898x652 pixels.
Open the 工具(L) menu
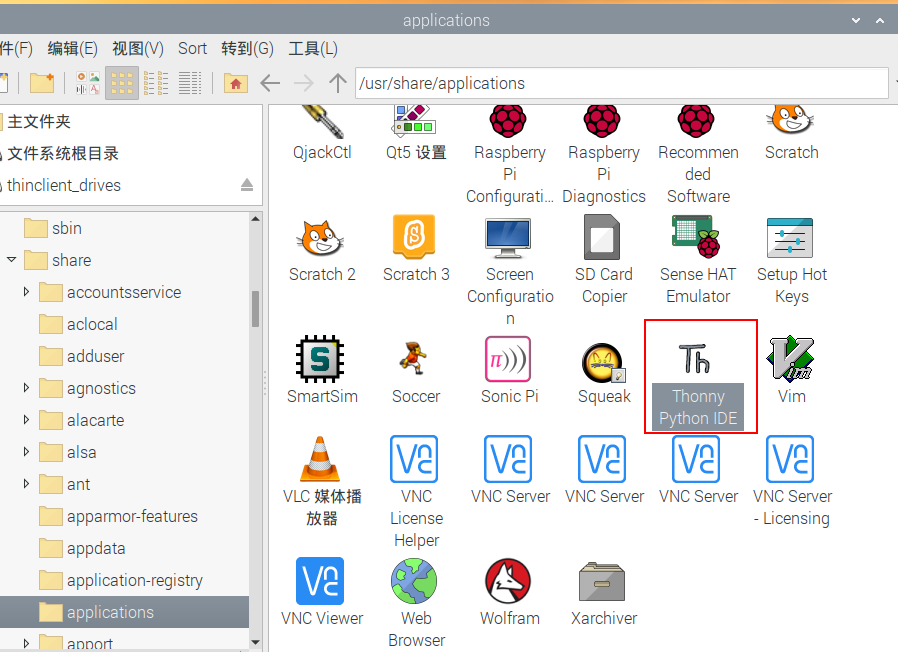click(313, 49)
